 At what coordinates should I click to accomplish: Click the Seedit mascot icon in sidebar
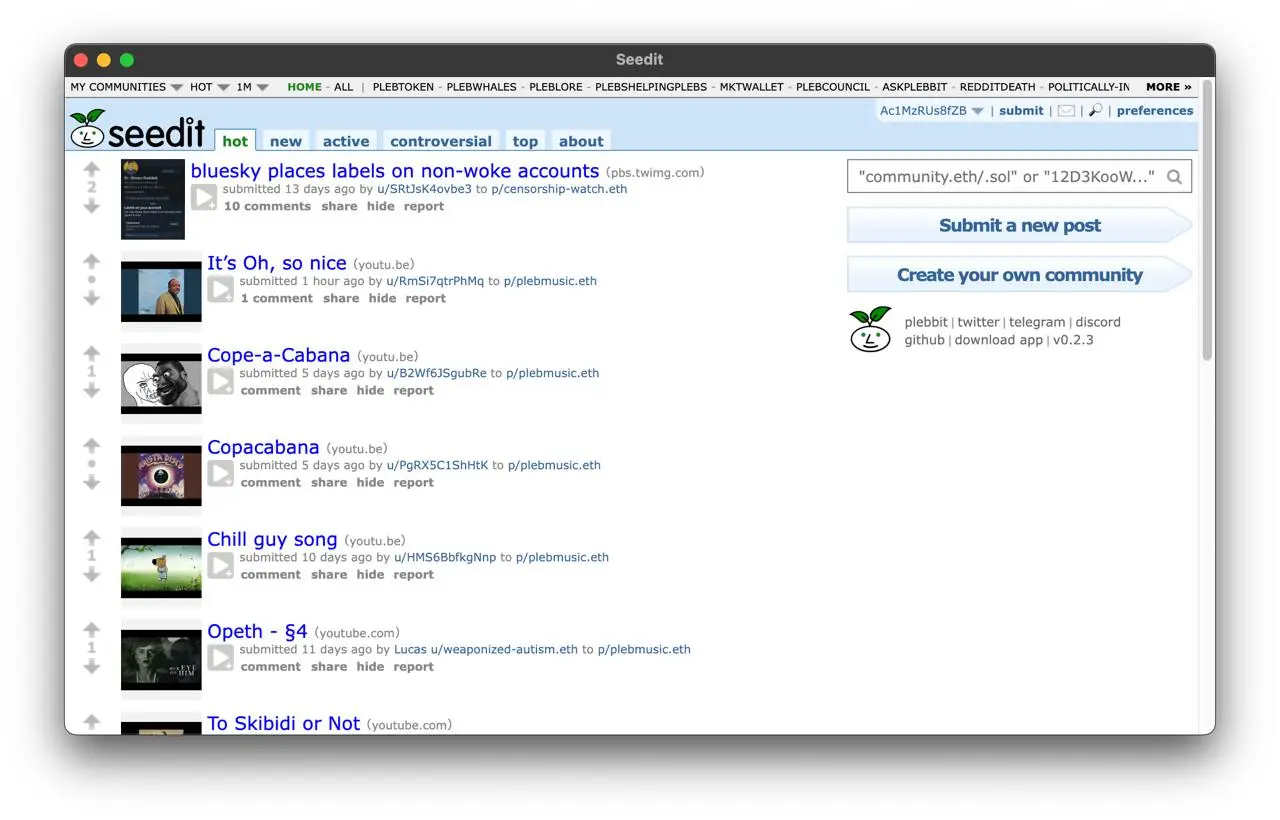[870, 329]
